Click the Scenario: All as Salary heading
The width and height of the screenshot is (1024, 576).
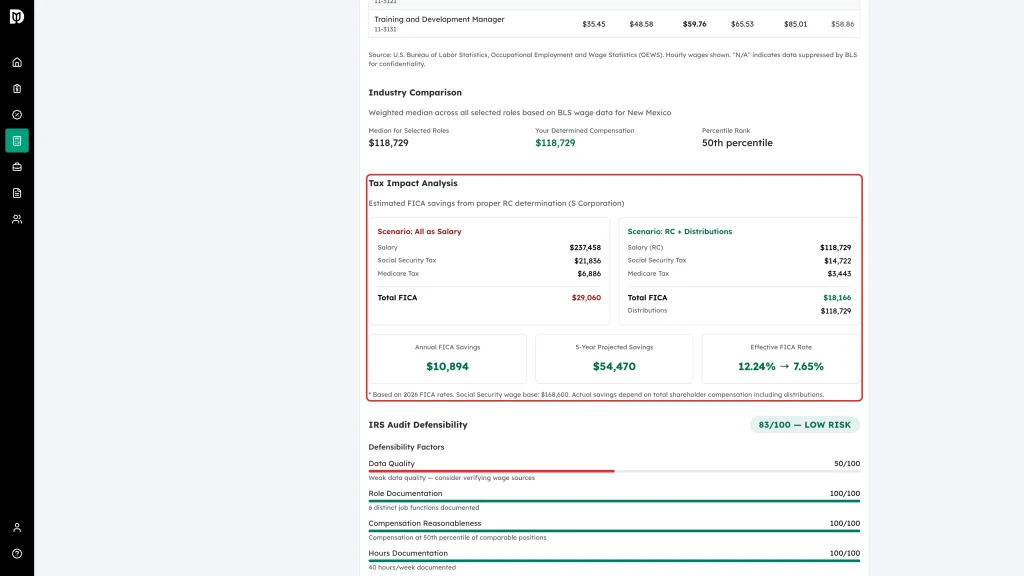[x=419, y=232]
